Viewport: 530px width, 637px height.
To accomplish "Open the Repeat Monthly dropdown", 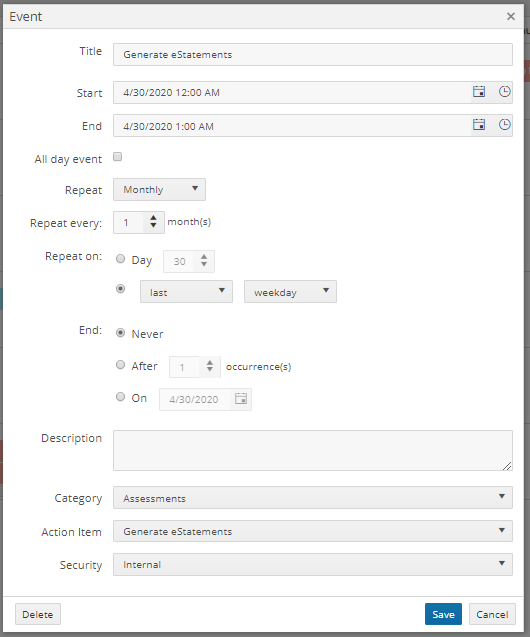I will (159, 189).
